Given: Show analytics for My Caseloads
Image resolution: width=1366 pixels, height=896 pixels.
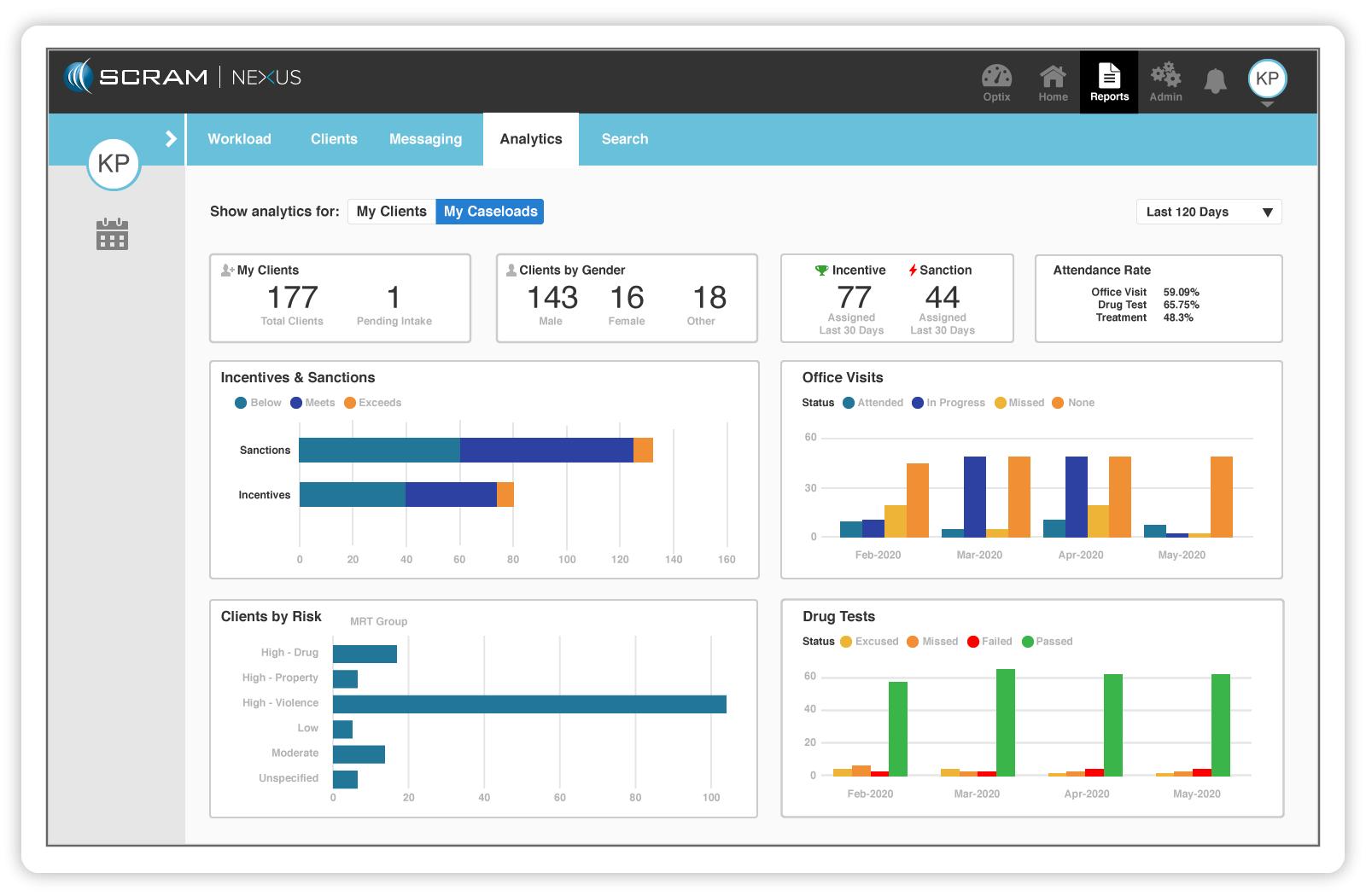Looking at the screenshot, I should point(490,212).
